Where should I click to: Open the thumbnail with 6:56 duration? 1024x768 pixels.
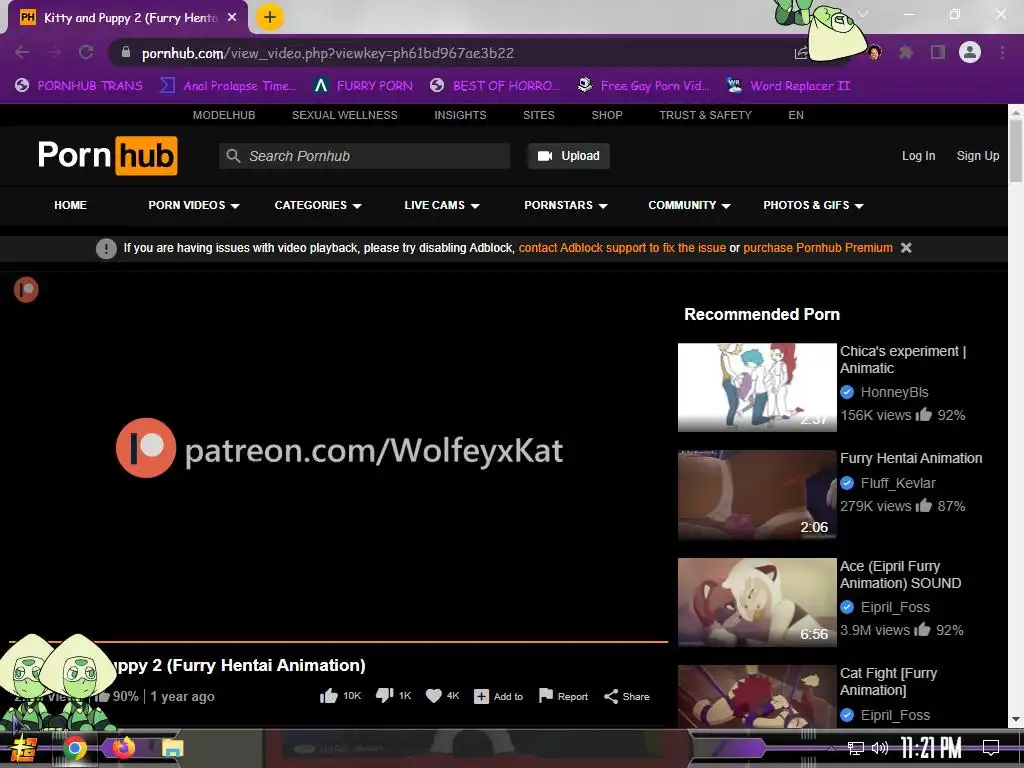click(x=757, y=601)
